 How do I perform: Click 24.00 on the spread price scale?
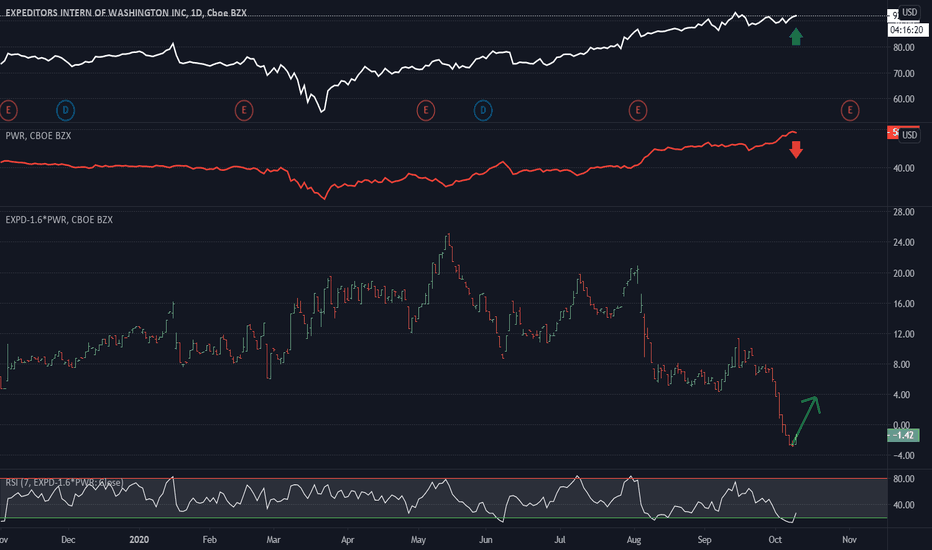tap(903, 242)
